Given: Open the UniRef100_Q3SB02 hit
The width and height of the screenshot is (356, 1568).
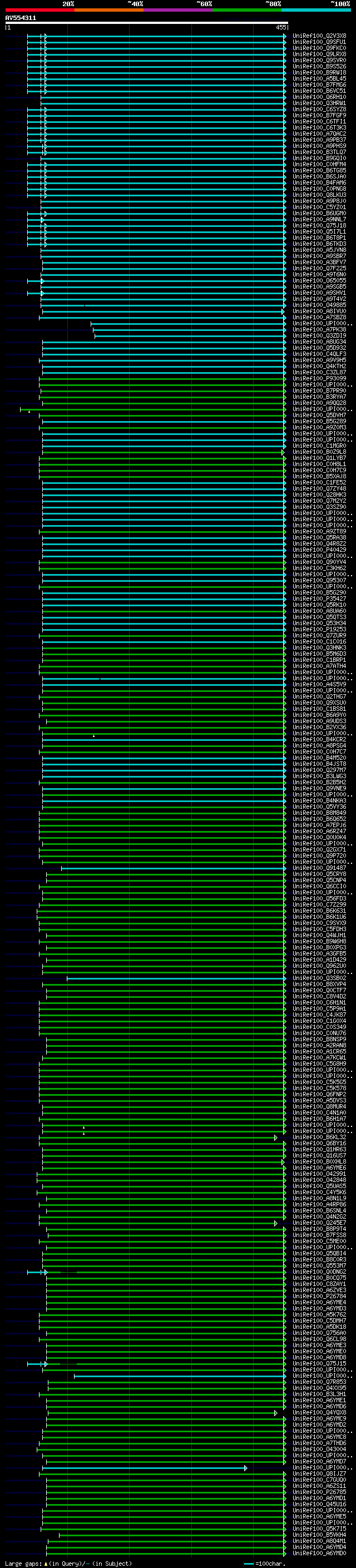Looking at the screenshot, I should (319, 978).
